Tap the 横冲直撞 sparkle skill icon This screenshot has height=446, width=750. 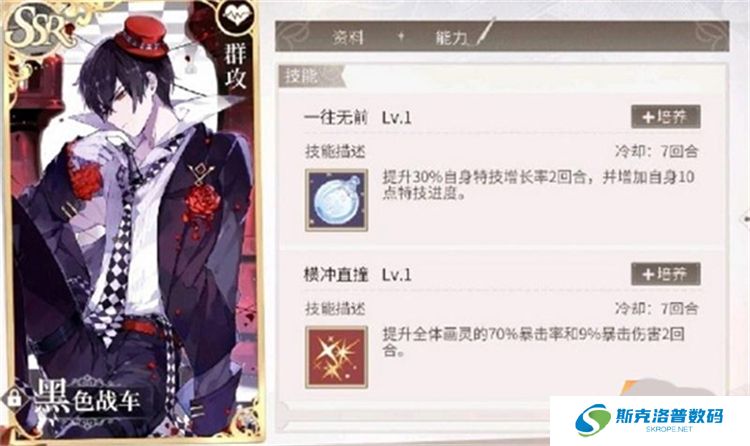tap(337, 357)
